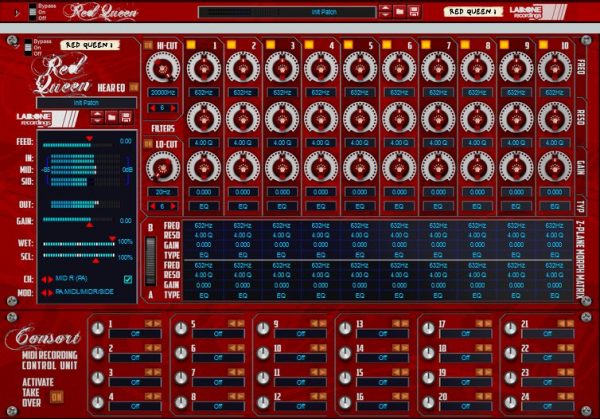Viewport: 600px width, 419px height.
Task: Select the FREQ tab on right edge
Action: click(x=582, y=68)
